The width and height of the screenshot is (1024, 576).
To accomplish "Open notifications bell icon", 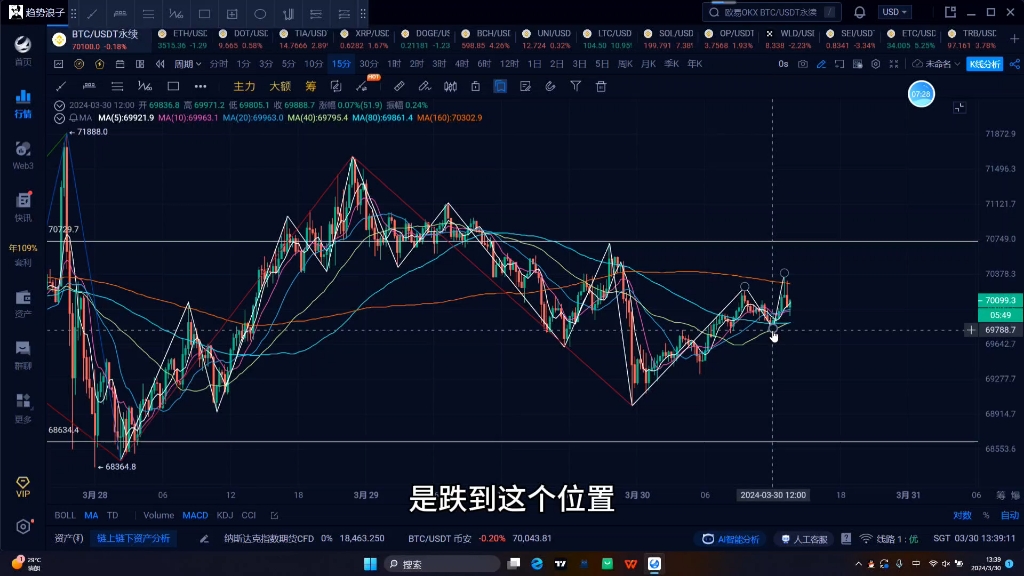I will pyautogui.click(x=859, y=12).
